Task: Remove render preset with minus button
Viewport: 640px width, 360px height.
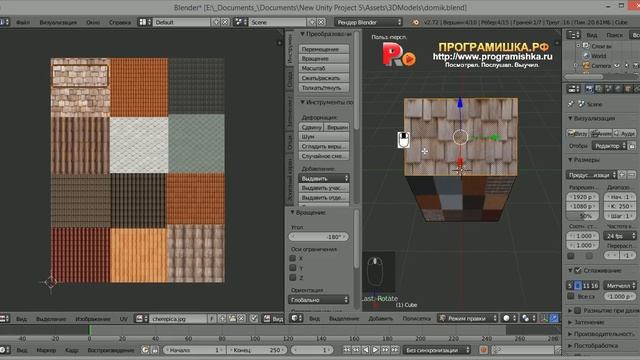Action: tap(631, 175)
